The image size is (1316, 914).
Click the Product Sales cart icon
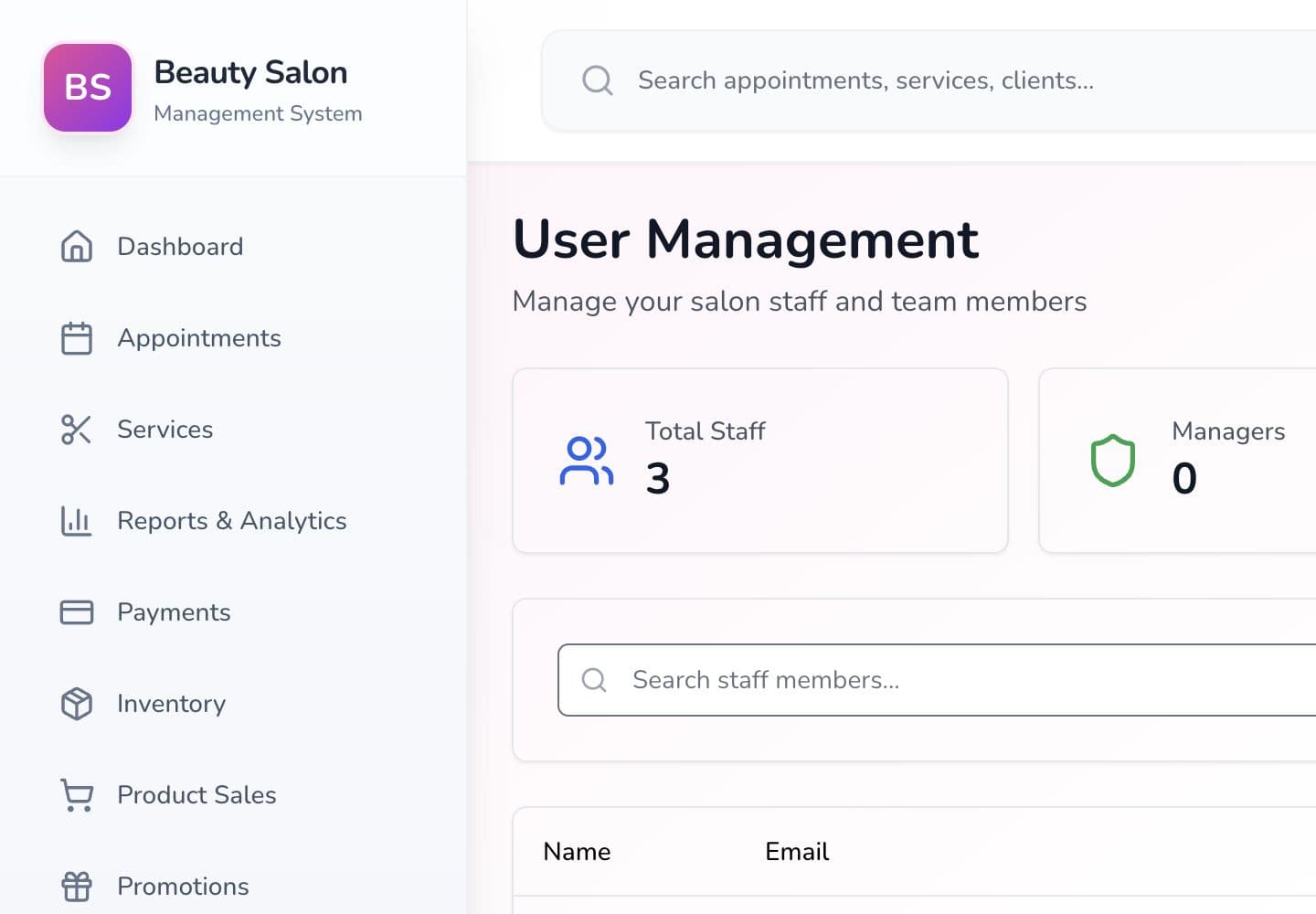click(x=77, y=795)
